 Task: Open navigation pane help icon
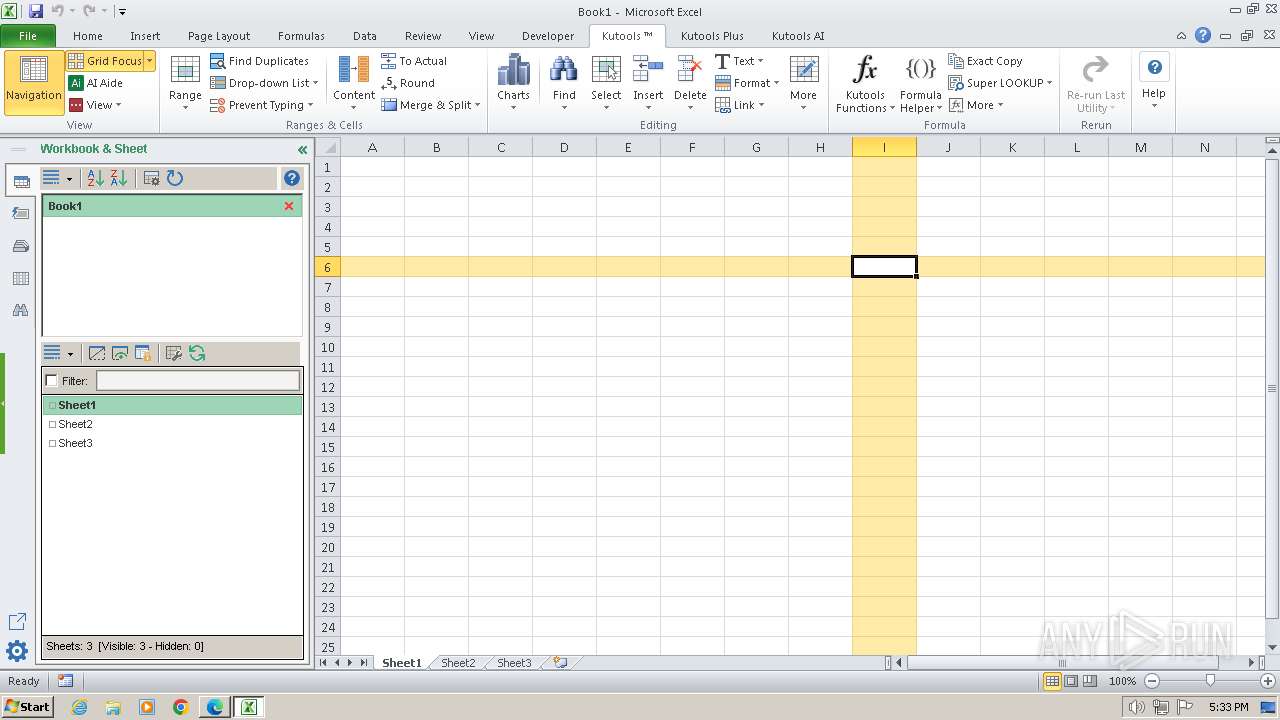tap(292, 178)
